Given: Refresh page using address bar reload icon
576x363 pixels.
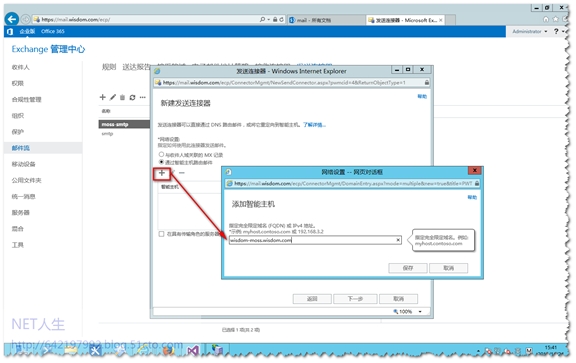Looking at the screenshot, I should 281,19.
